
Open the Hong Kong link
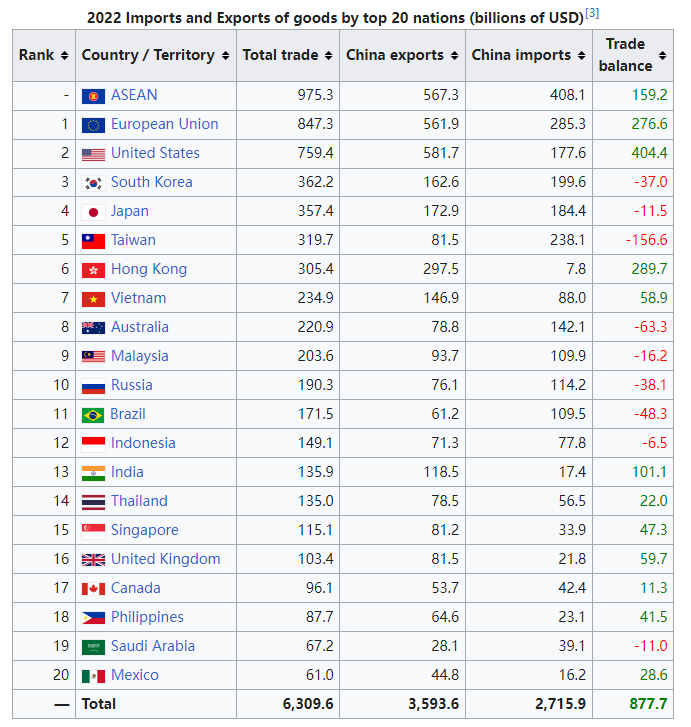point(149,269)
